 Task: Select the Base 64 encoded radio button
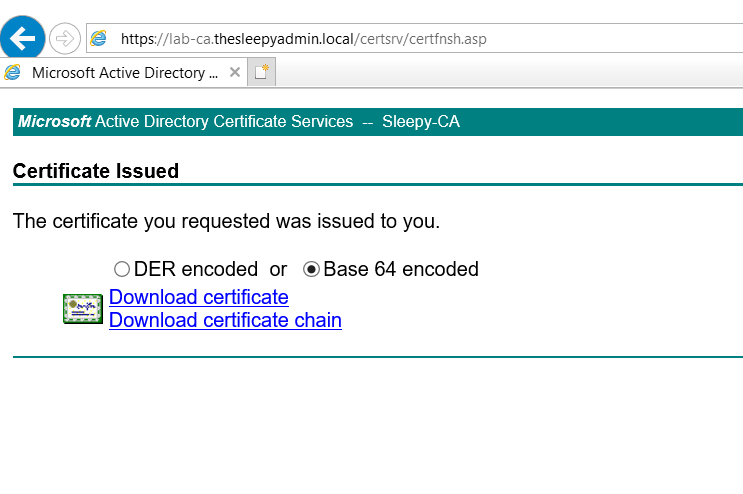pos(311,269)
